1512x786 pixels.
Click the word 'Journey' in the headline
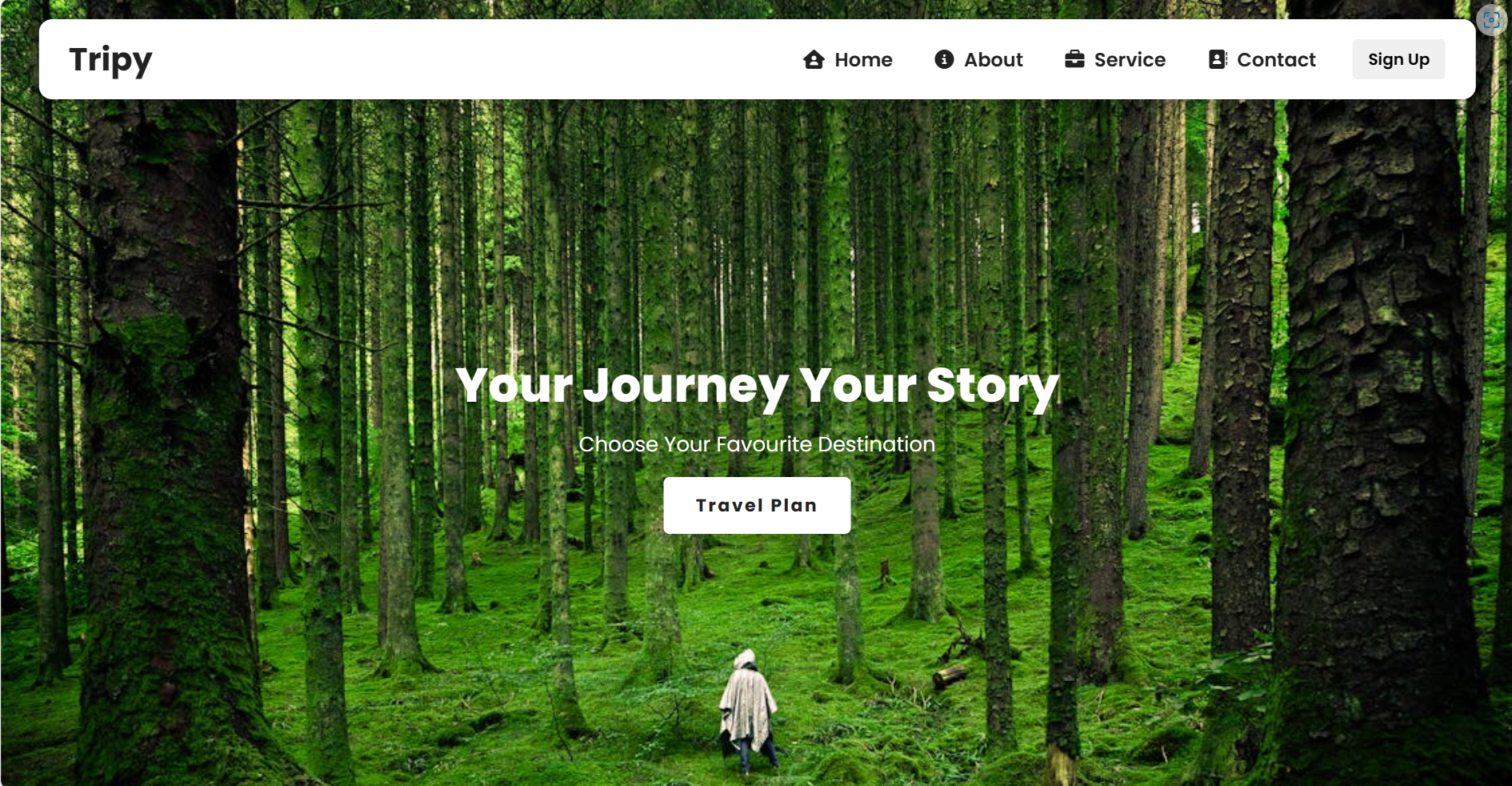[686, 387]
